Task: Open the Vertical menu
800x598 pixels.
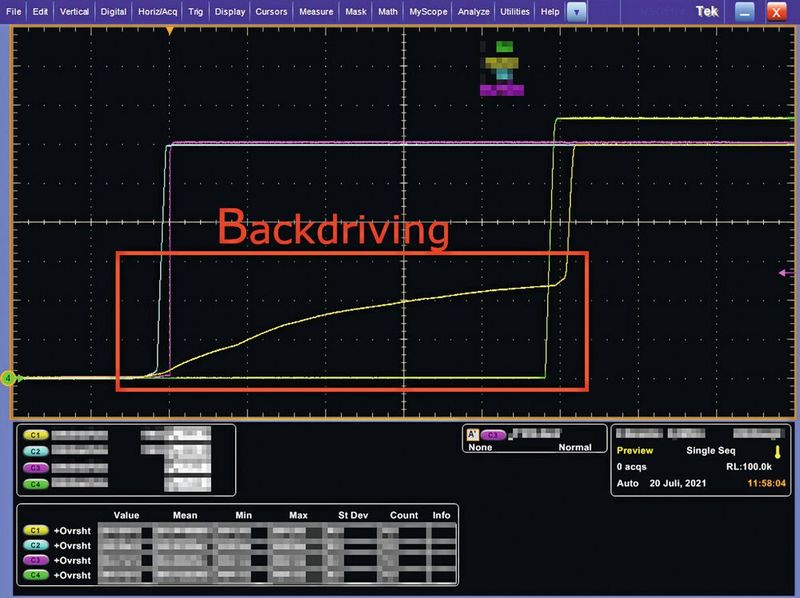Action: (x=74, y=12)
